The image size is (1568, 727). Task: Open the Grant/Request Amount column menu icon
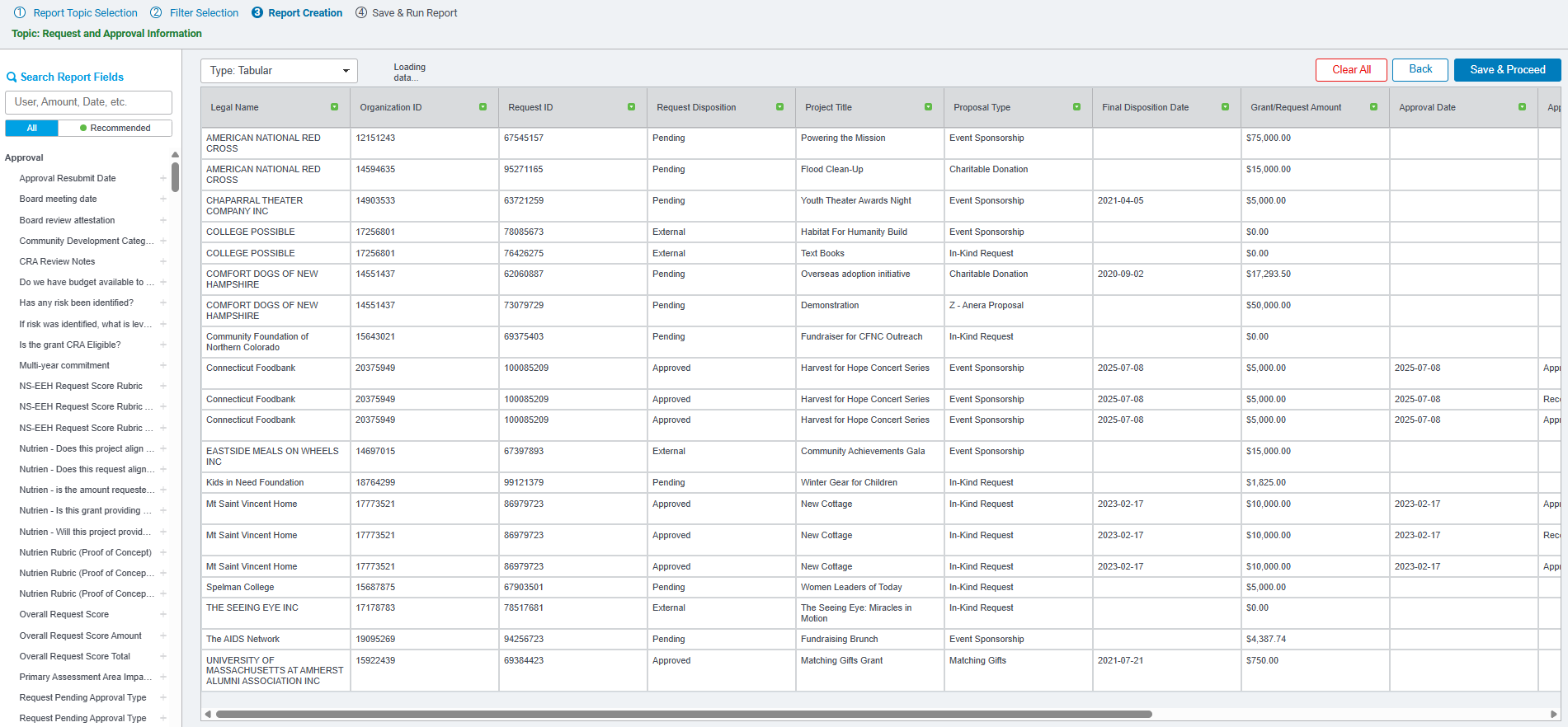[1373, 107]
